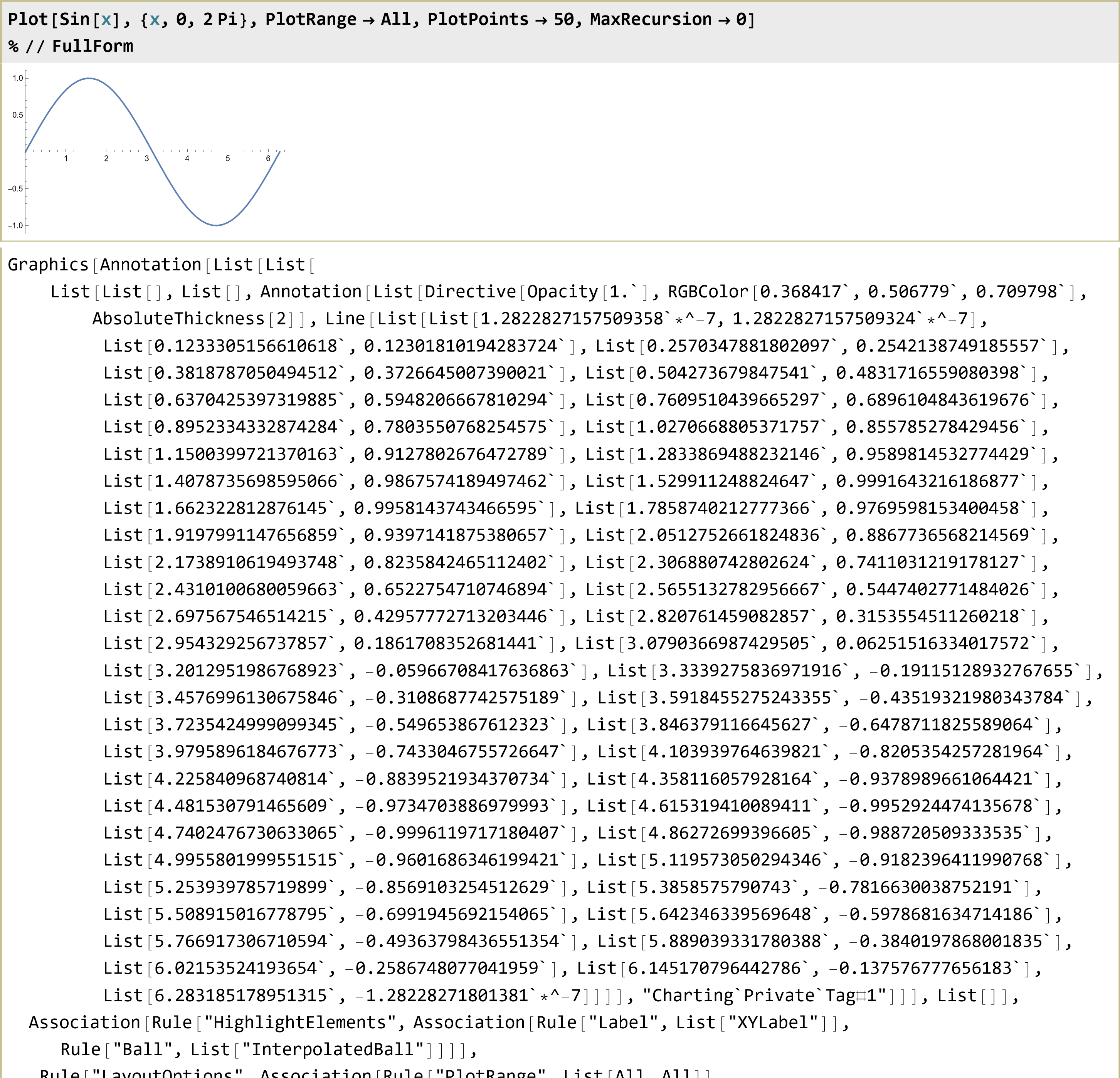This screenshot has width=1120, height=1078.
Task: Click y-axis tick label 1.0 on plot
Action: coord(18,78)
